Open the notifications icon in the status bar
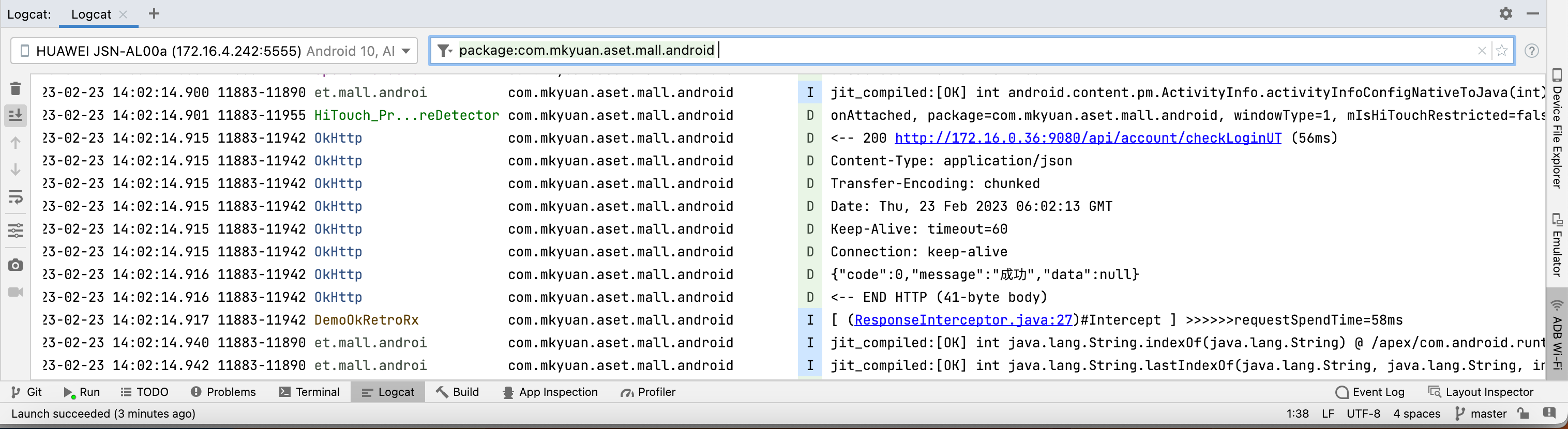Screen dimensions: 1568x429 pyautogui.click(x=1549, y=413)
